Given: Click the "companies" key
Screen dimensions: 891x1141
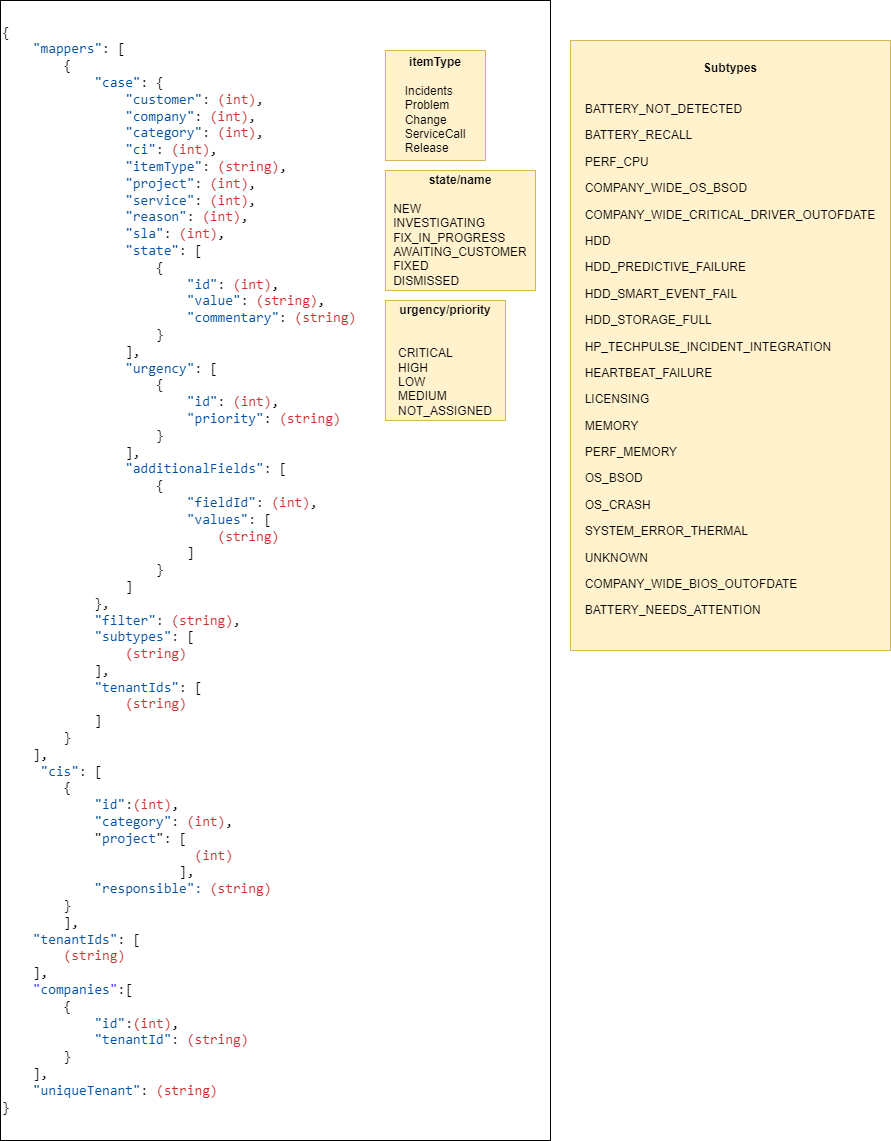Looking at the screenshot, I should [75, 990].
